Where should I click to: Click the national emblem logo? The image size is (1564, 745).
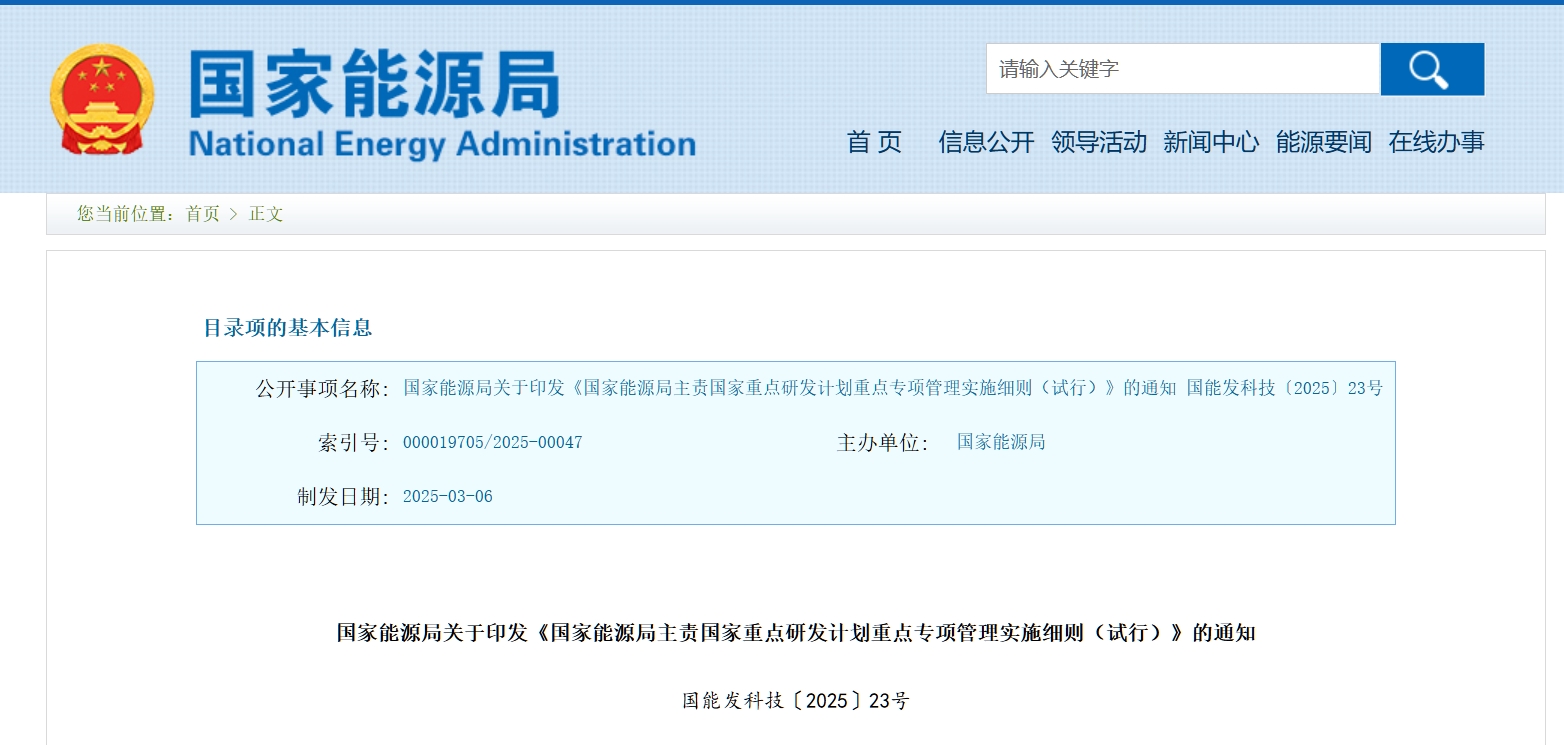[x=102, y=100]
